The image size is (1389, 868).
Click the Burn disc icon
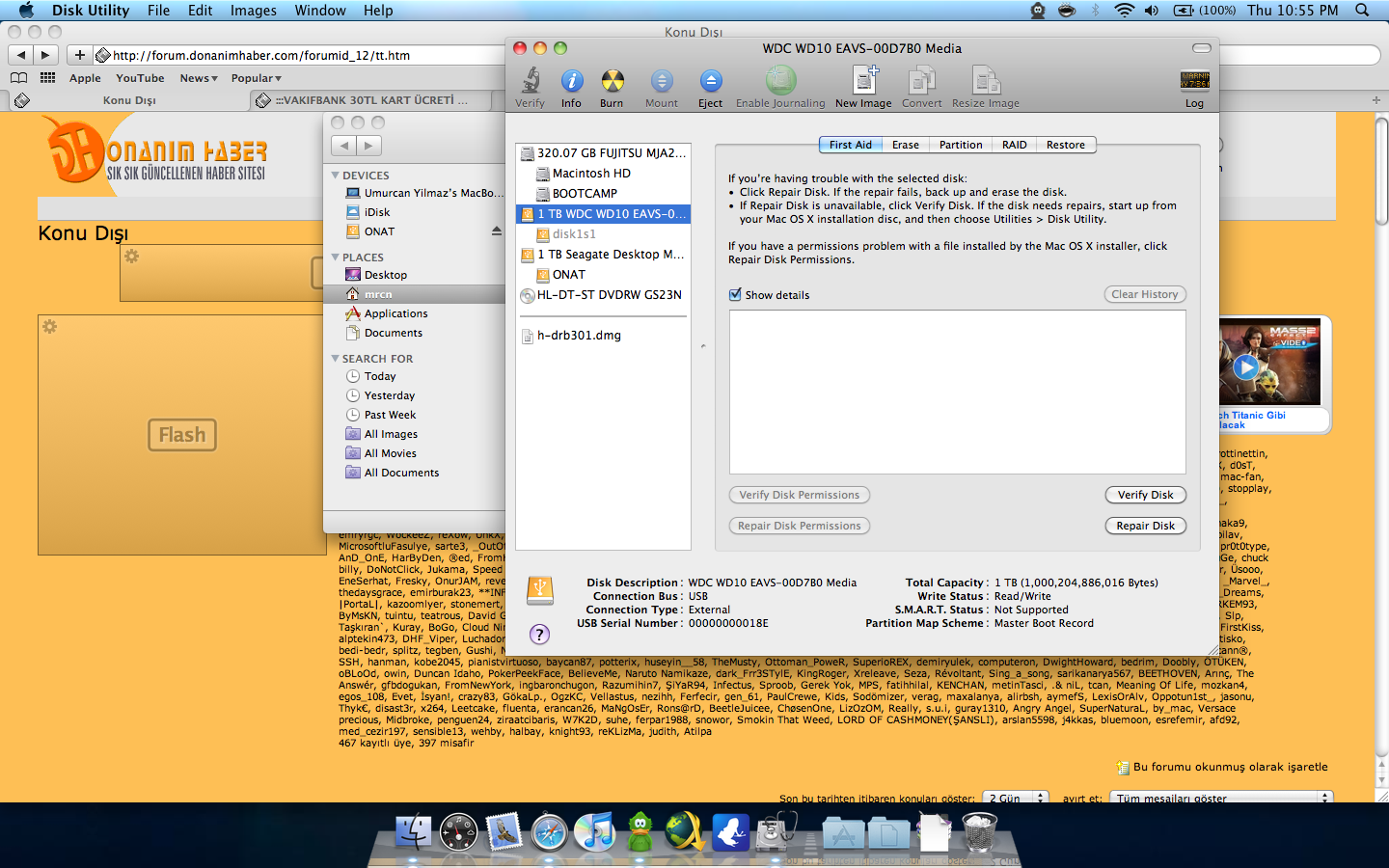pos(612,81)
